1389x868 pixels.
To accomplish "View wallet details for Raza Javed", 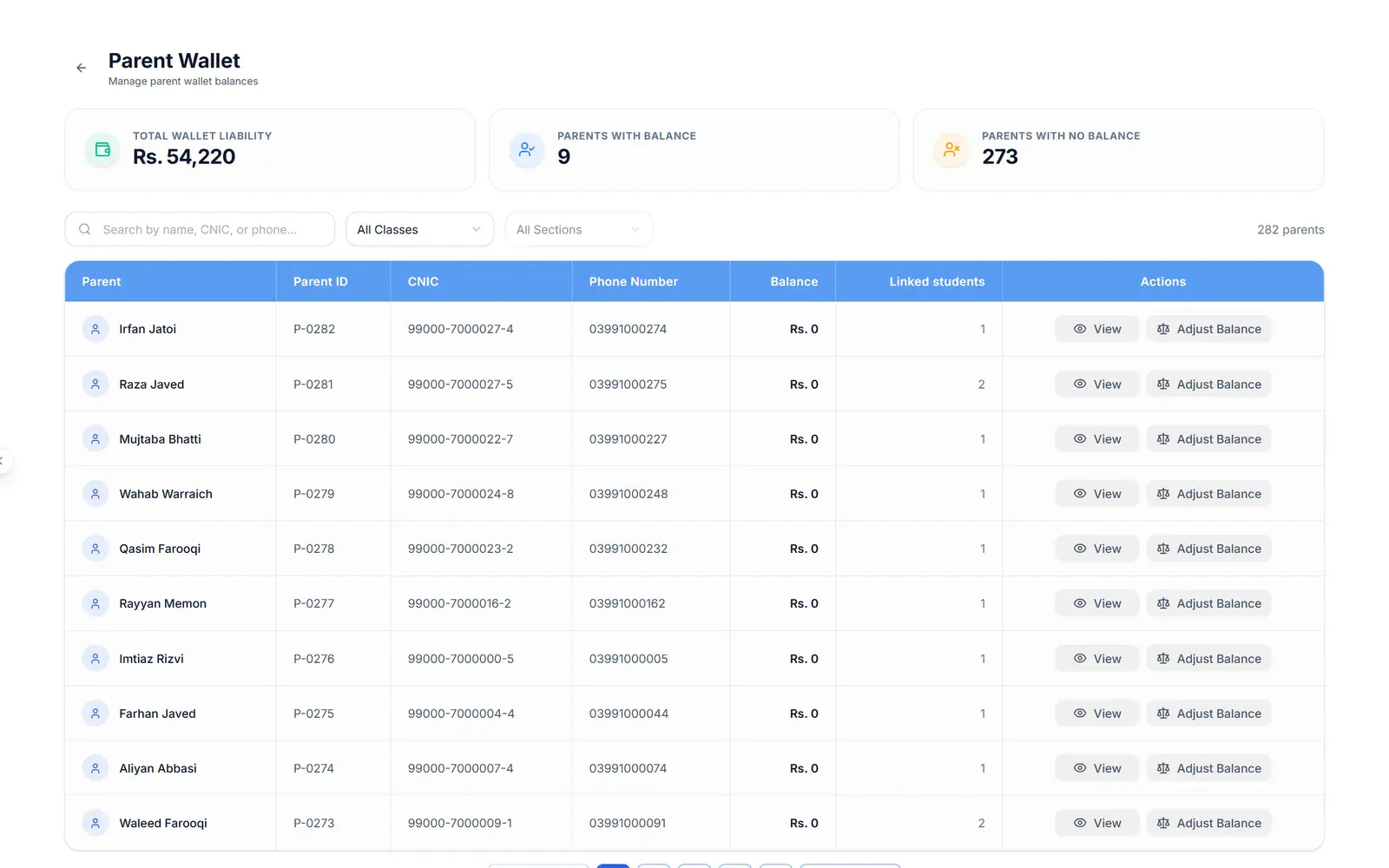I will [x=1097, y=384].
